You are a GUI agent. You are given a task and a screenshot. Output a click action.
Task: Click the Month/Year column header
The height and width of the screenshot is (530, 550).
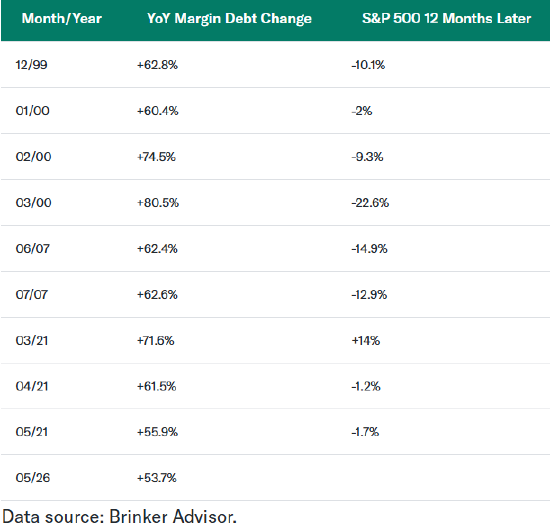coord(62,19)
